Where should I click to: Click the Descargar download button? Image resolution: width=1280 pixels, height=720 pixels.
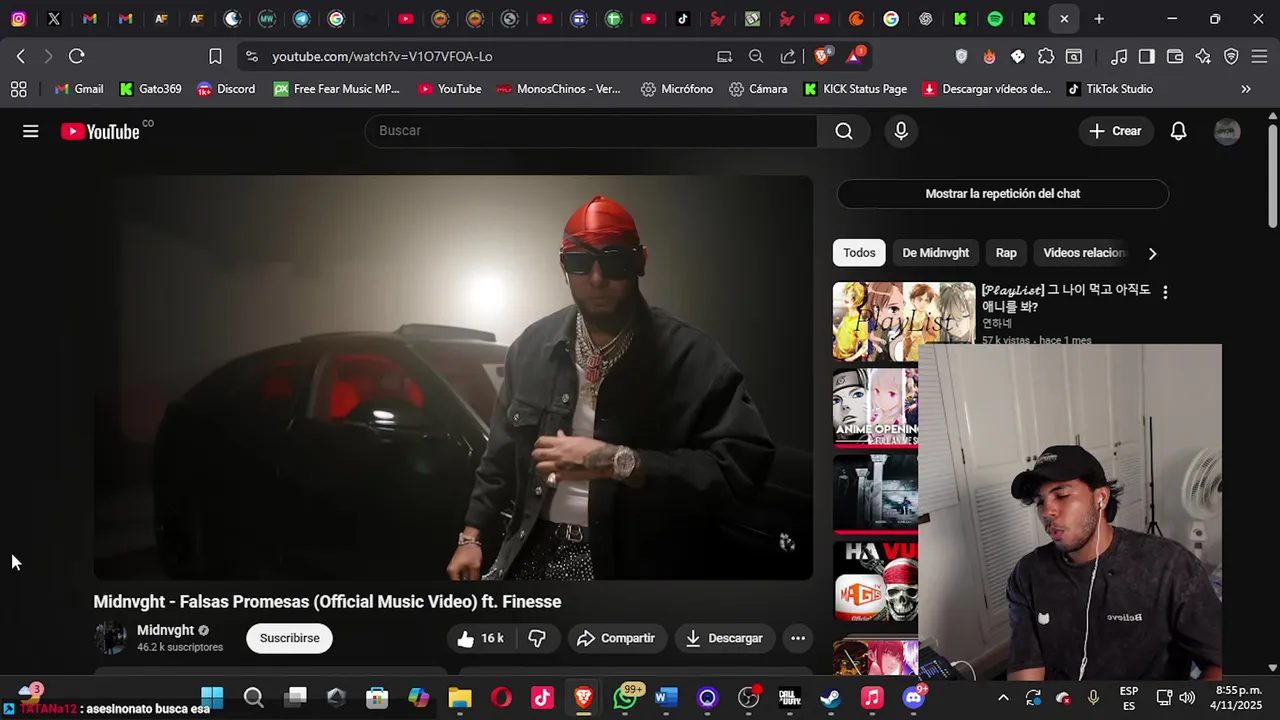[x=724, y=638]
